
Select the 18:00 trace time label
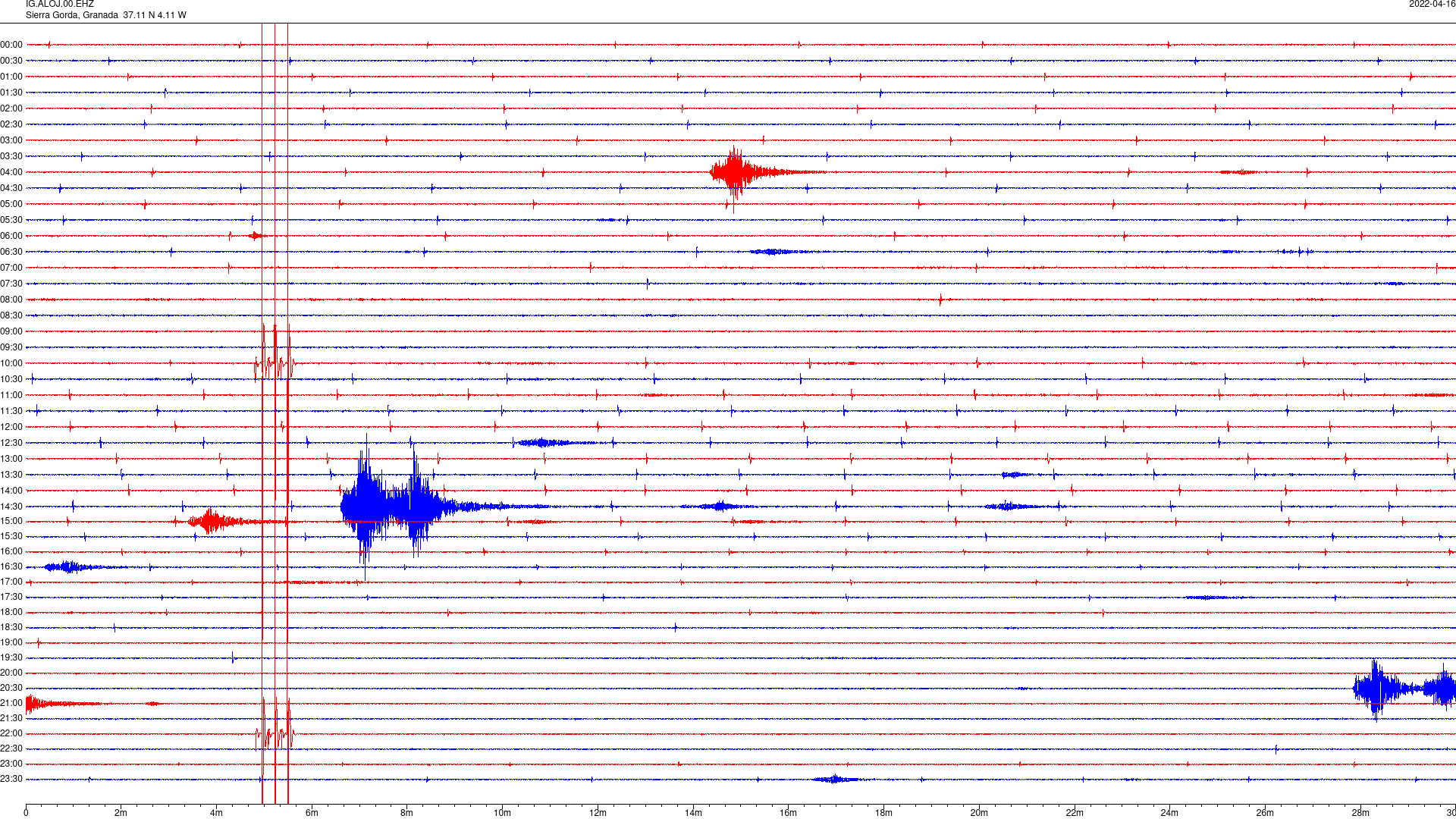click(11, 612)
